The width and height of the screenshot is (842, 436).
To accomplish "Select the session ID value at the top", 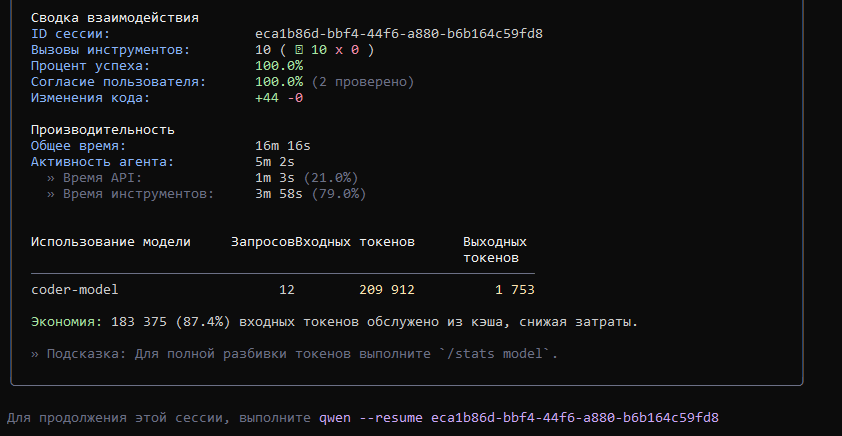I will tap(399, 34).
